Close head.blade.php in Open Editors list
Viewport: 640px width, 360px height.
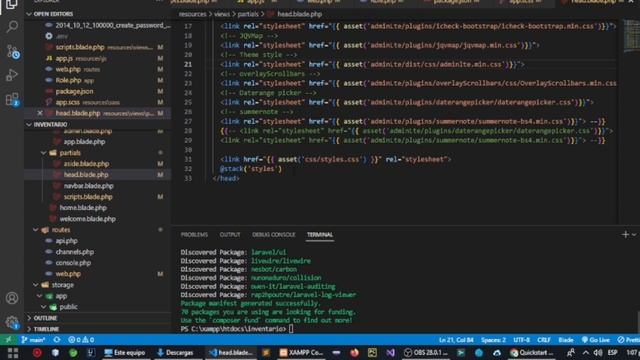click(x=40, y=113)
